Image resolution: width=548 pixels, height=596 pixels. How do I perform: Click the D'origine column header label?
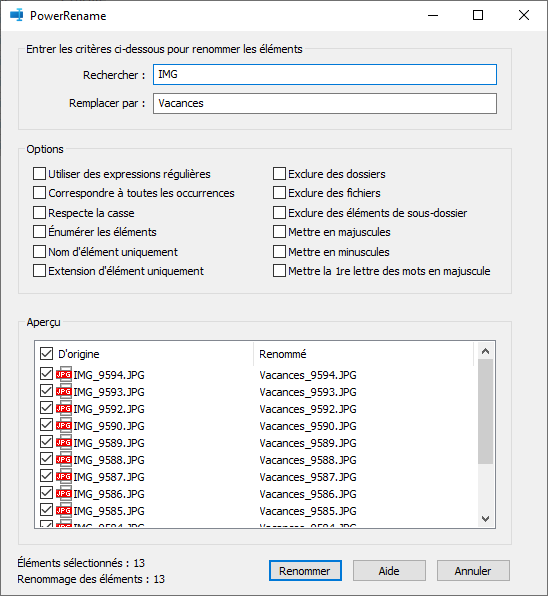pyautogui.click(x=79, y=354)
